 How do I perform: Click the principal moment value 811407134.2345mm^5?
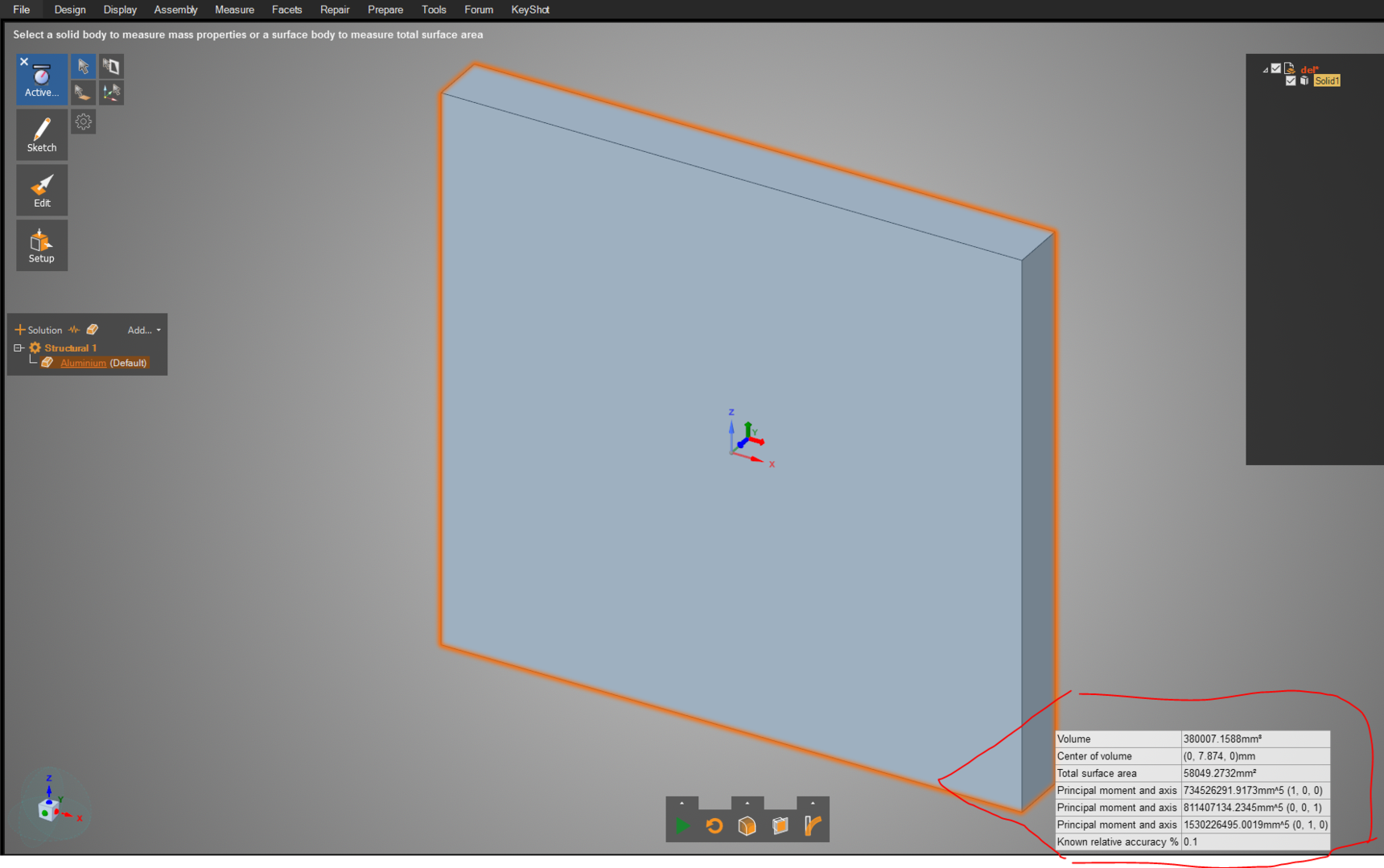coord(1255,808)
